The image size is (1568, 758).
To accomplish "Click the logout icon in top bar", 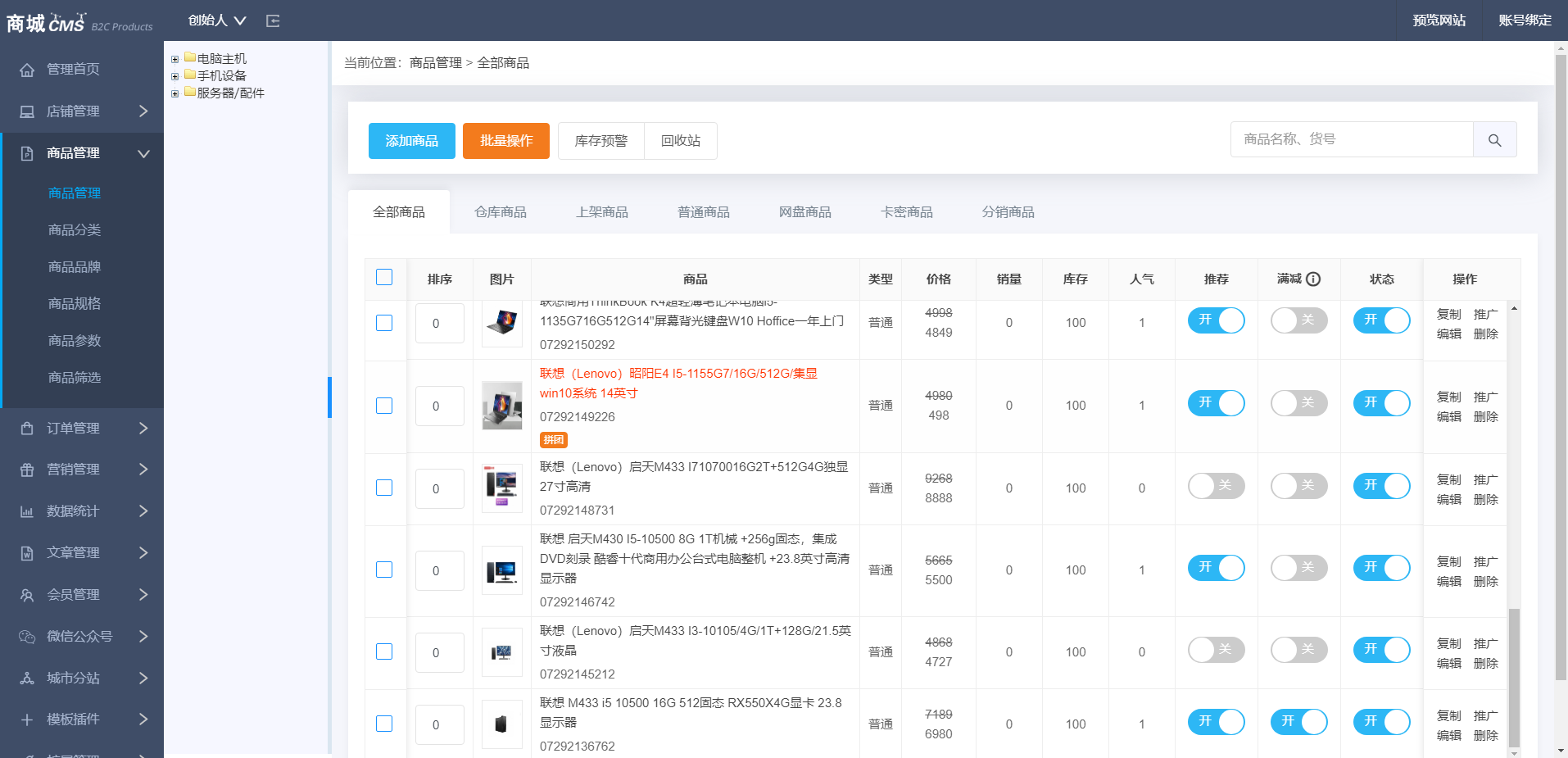I will [x=273, y=20].
